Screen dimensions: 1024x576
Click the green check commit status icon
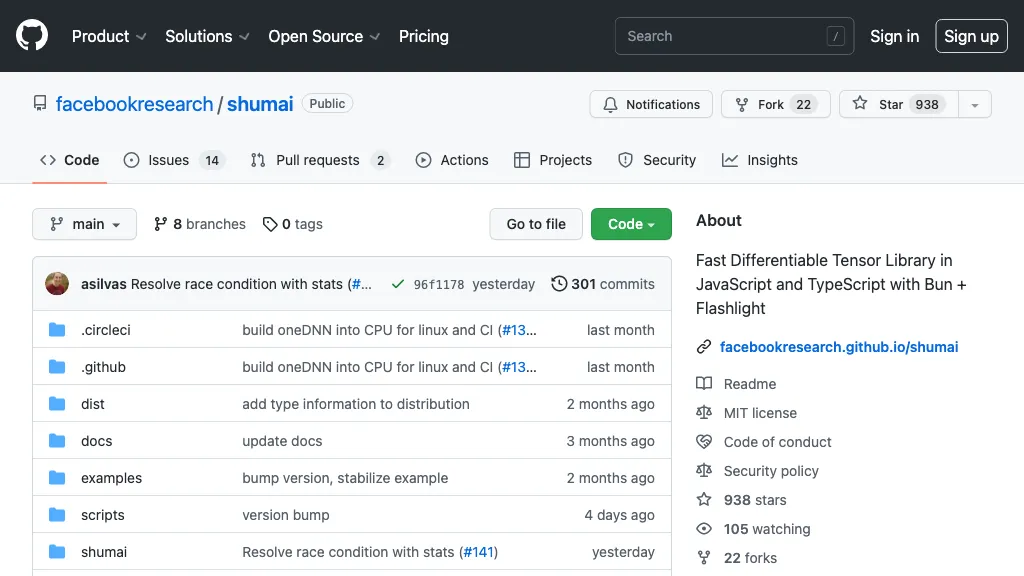(398, 284)
